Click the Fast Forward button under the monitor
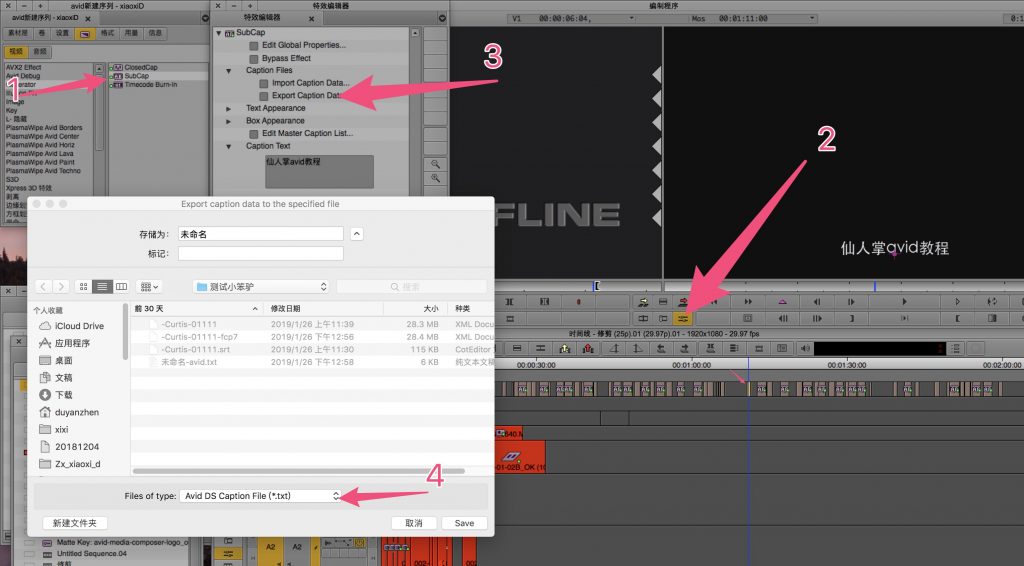 point(748,302)
